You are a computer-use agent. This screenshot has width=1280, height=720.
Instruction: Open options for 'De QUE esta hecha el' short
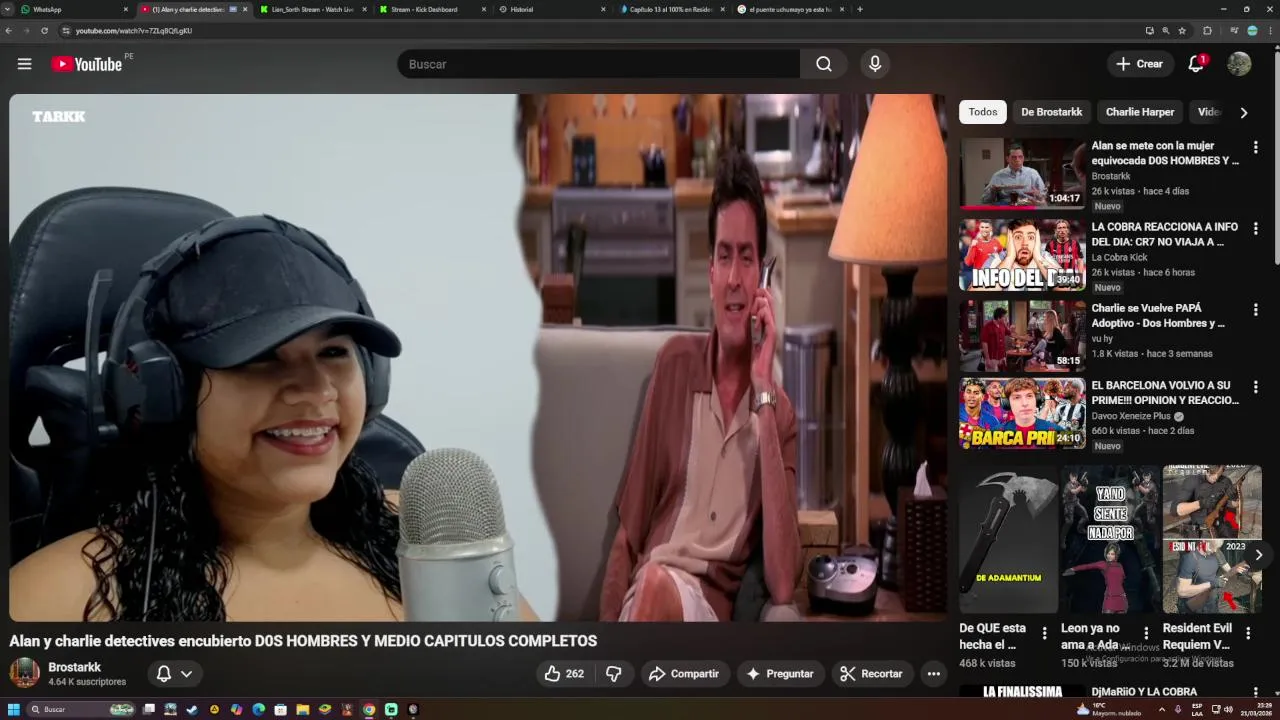tap(1044, 633)
